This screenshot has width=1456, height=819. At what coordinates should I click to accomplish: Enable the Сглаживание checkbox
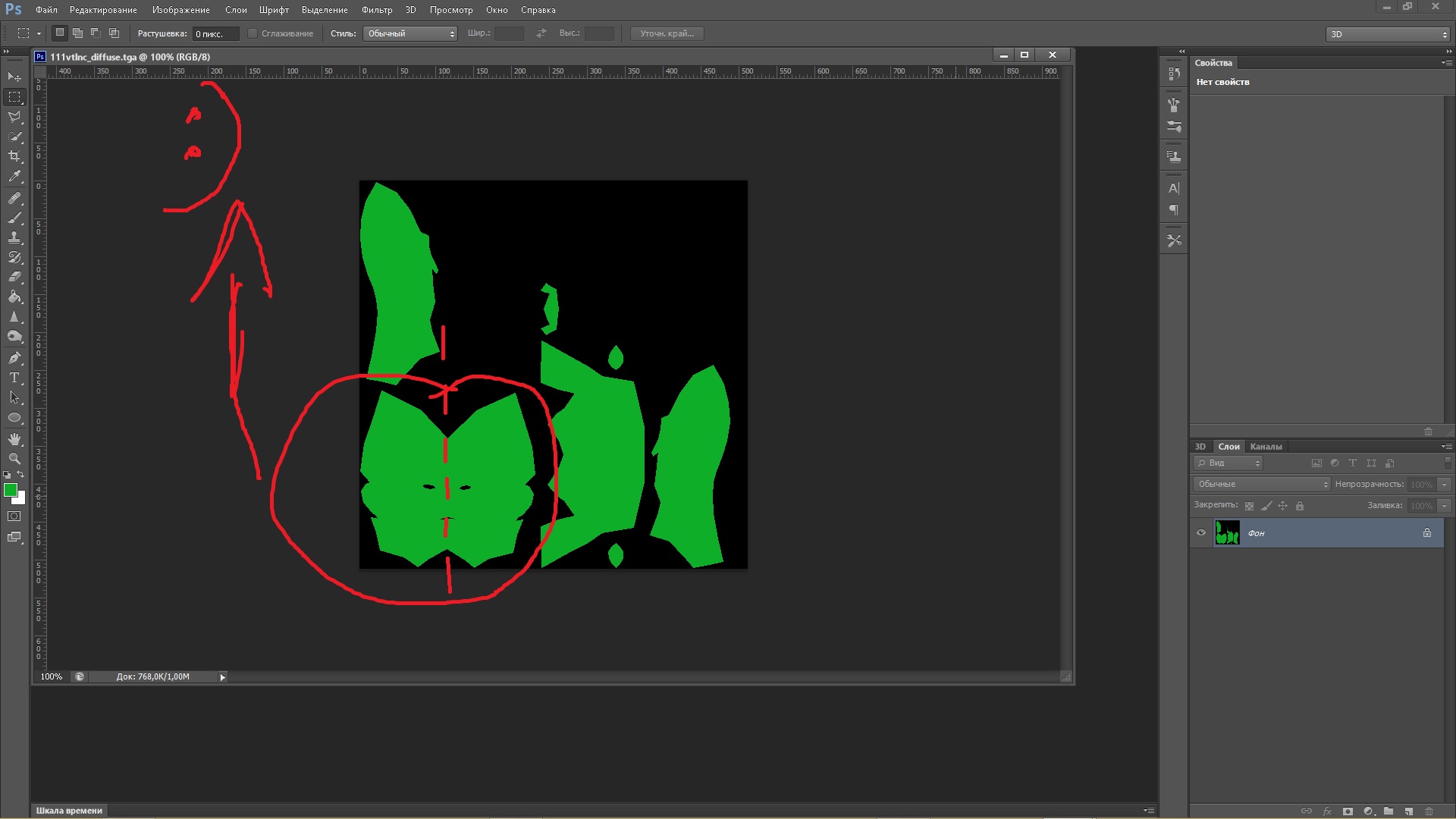coord(253,33)
